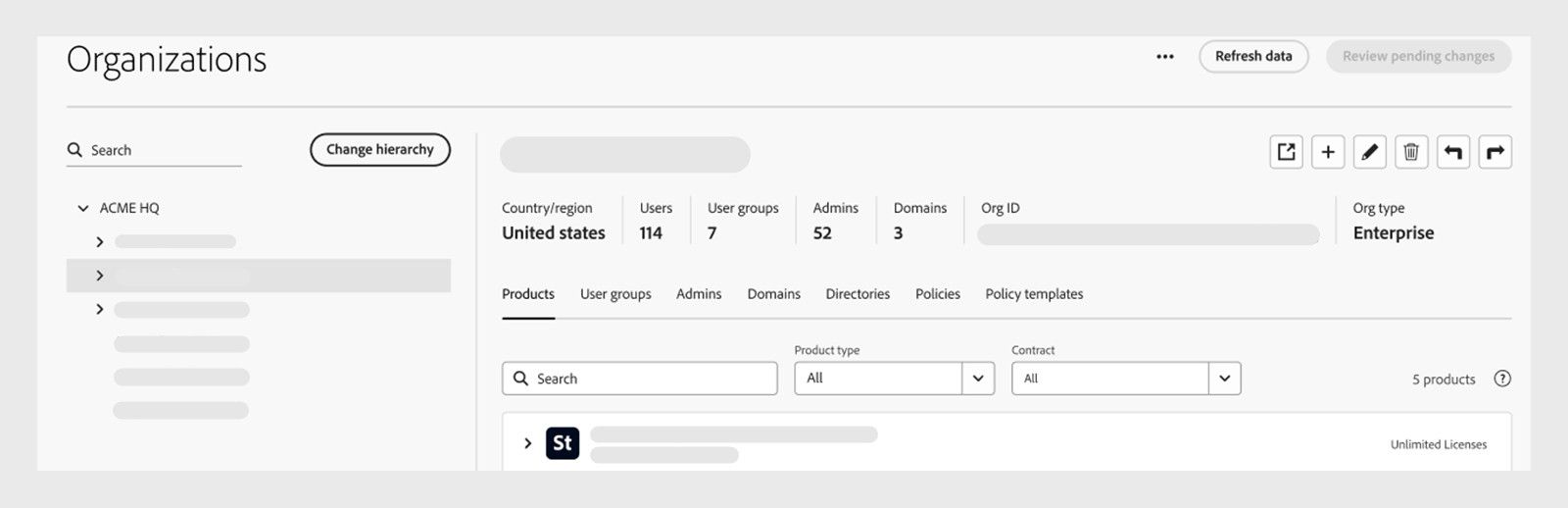Open the Product type dropdown
This screenshot has width=1568, height=508.
click(x=895, y=379)
